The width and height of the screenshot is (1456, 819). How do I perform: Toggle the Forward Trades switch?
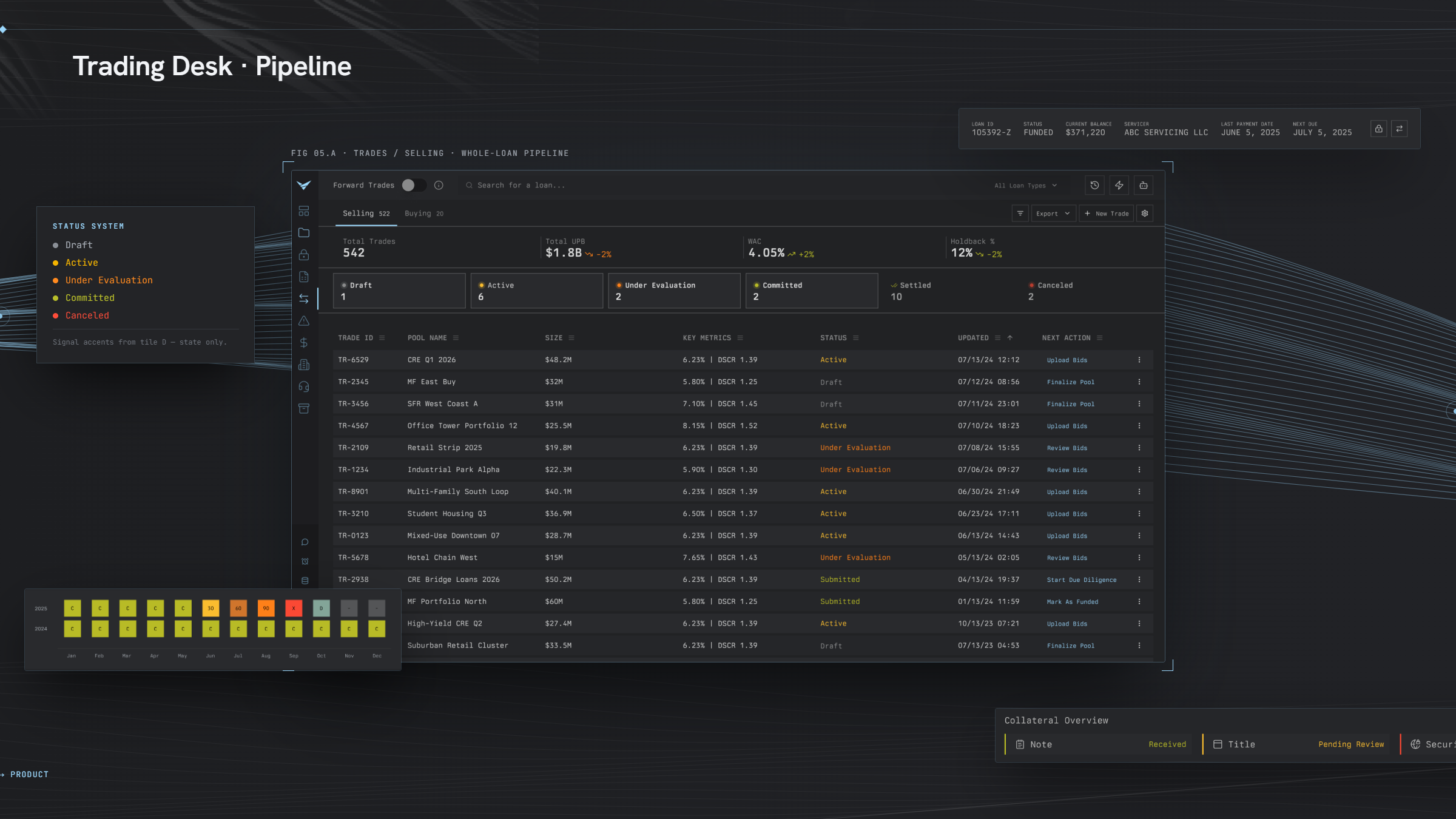click(414, 185)
